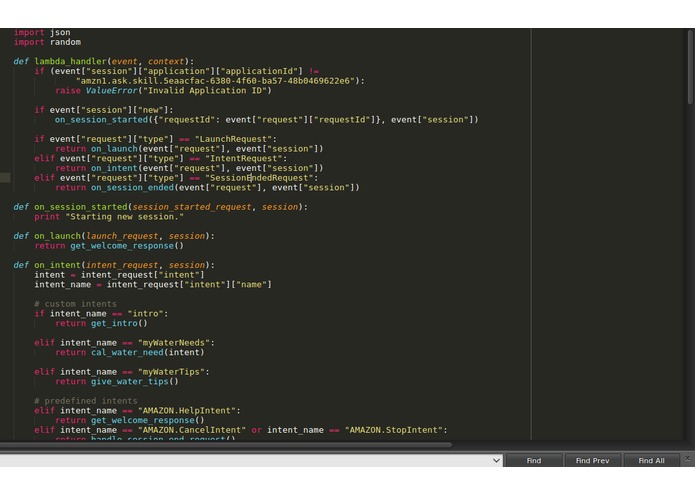Click the "give_water_tips()" call

coord(135,382)
